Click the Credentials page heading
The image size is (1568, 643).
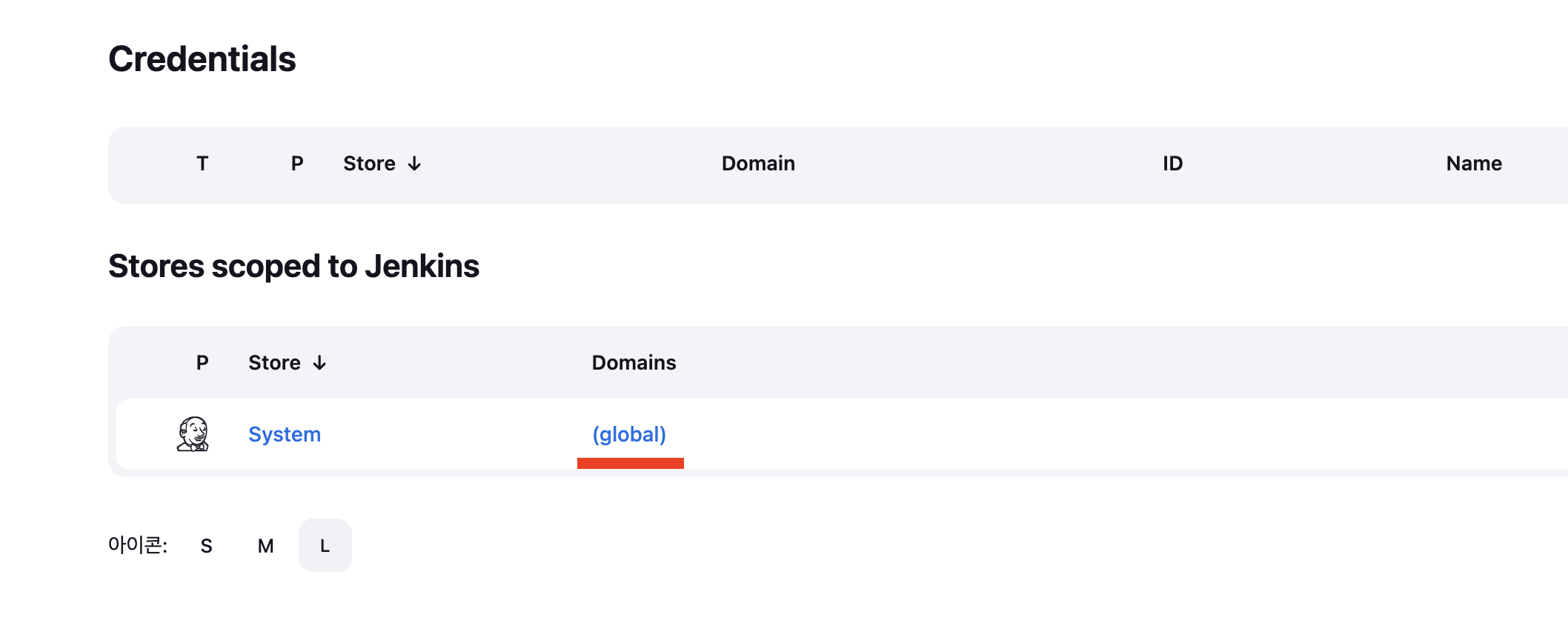pos(202,59)
